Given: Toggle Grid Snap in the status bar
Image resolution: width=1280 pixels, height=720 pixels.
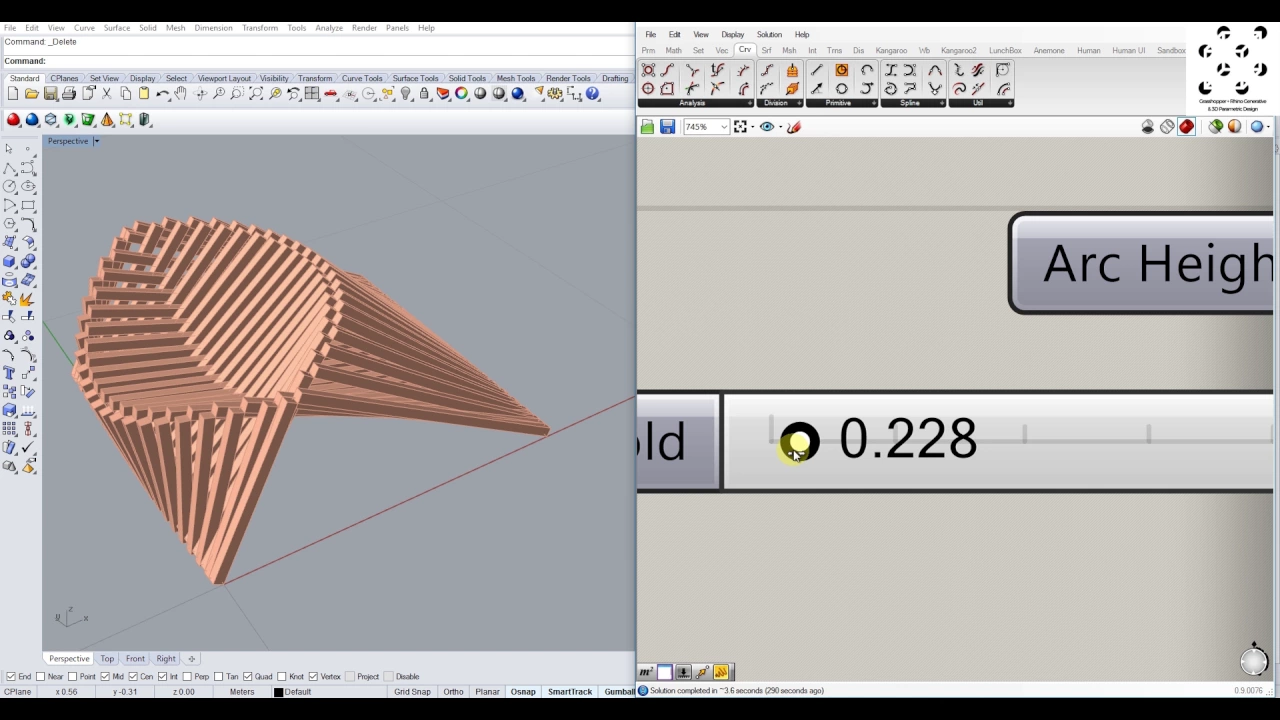Looking at the screenshot, I should (x=412, y=692).
